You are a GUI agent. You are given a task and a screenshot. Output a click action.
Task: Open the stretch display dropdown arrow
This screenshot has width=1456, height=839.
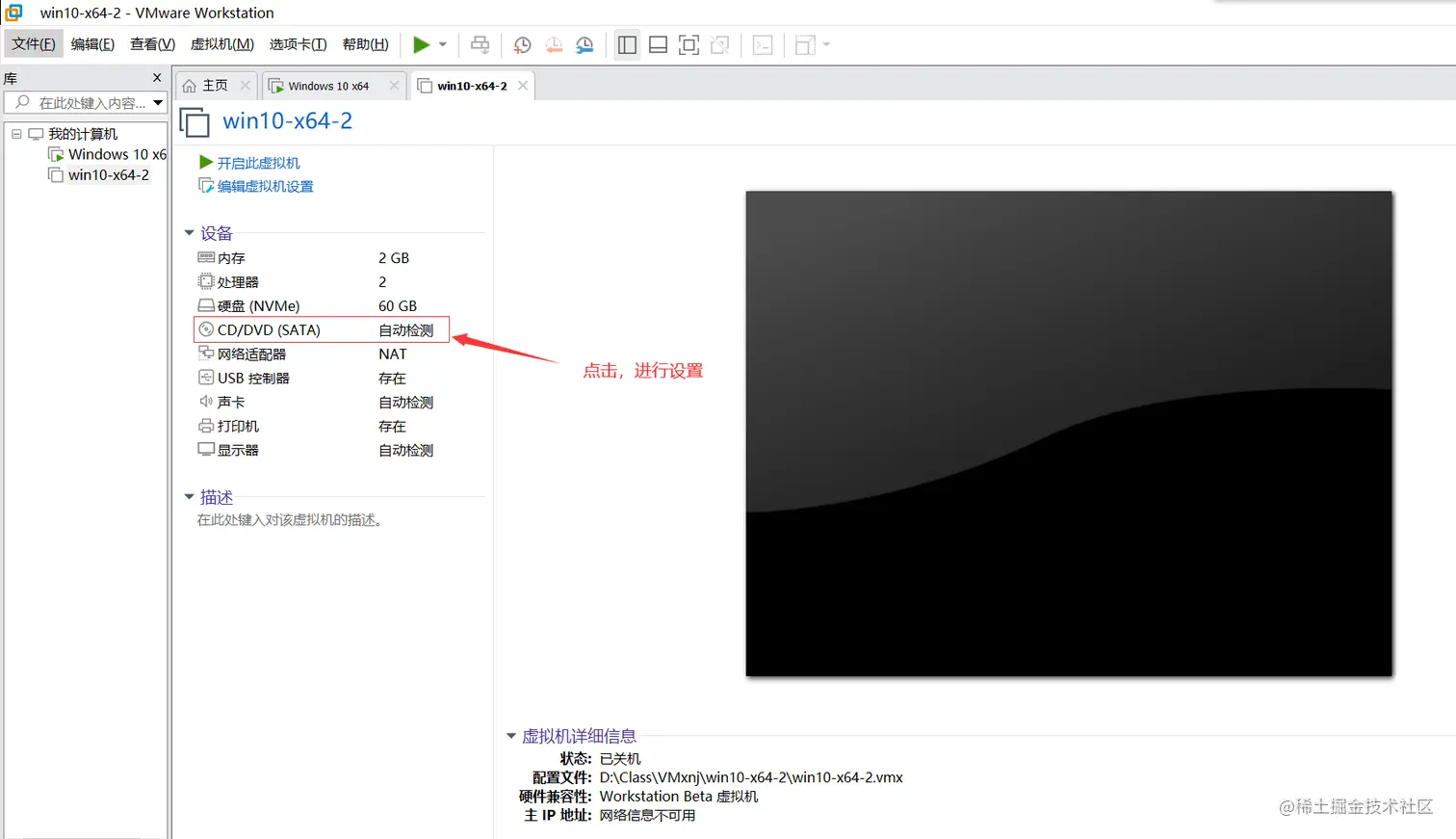pos(826,44)
